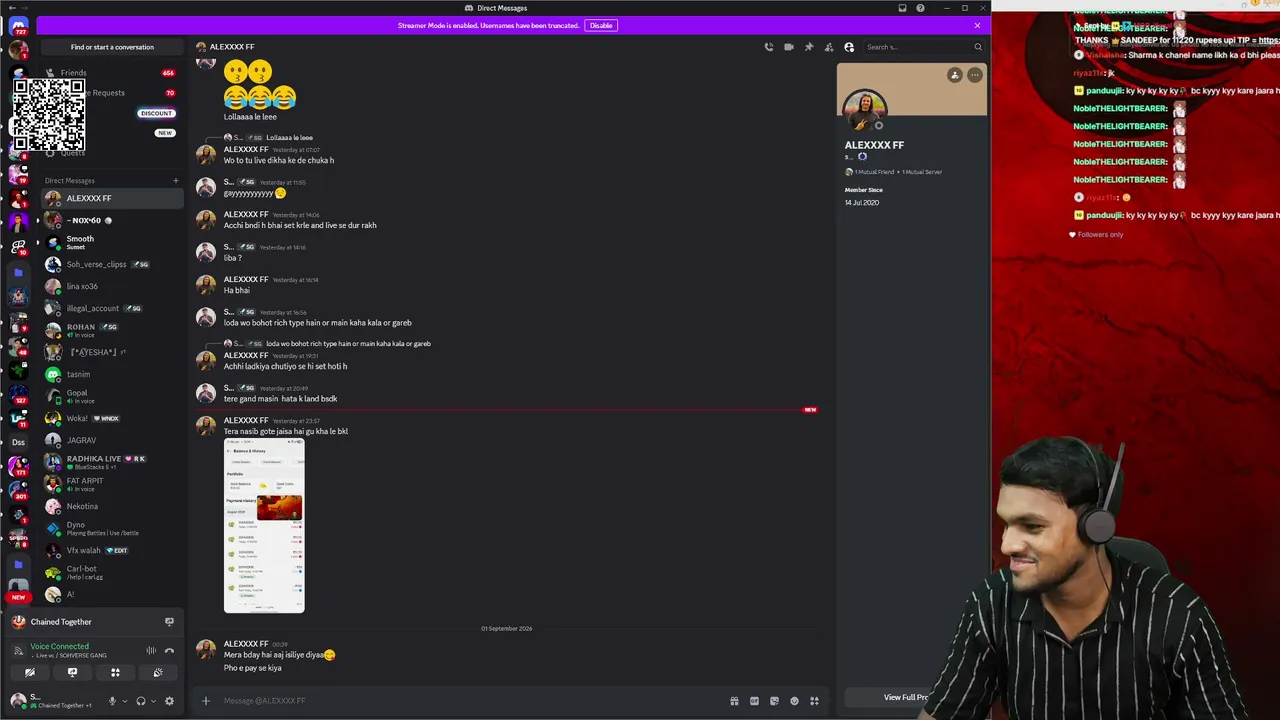Open voice connection details icon
This screenshot has width=1280, height=720.
18,650
